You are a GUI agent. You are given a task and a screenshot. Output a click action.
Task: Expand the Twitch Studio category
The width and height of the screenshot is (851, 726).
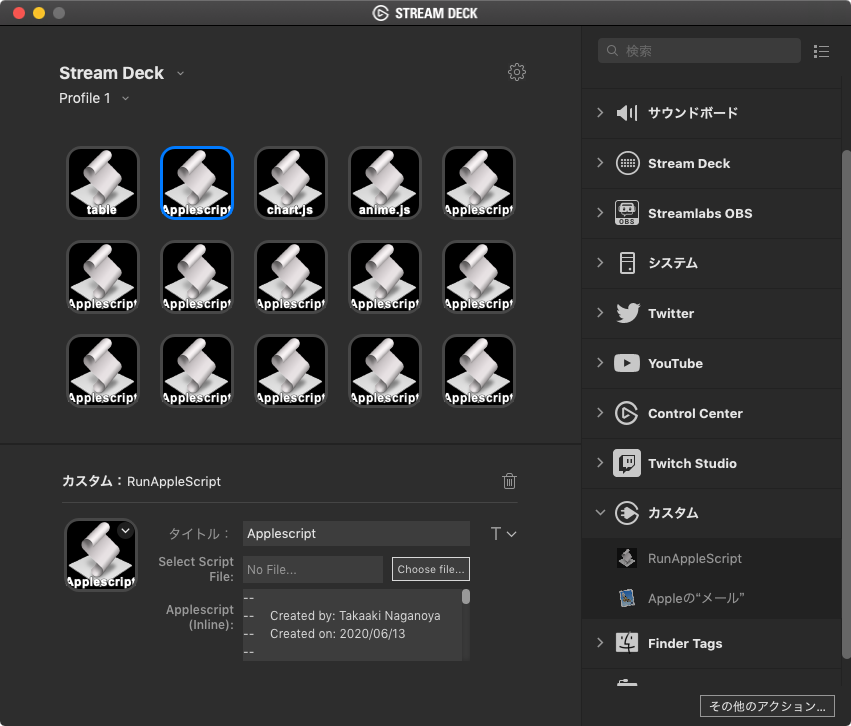click(x=600, y=462)
